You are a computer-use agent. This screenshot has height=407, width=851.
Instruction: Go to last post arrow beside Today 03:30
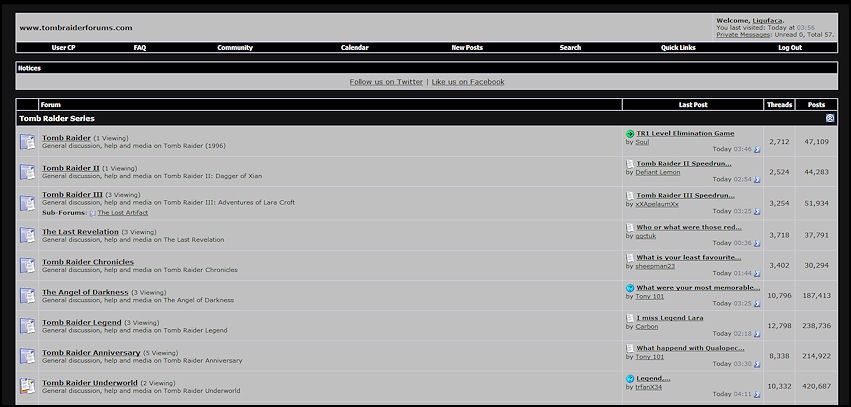pos(757,364)
